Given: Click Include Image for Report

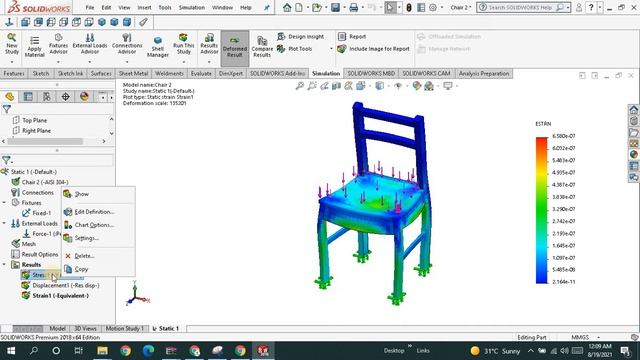Looking at the screenshot, I should 373,49.
